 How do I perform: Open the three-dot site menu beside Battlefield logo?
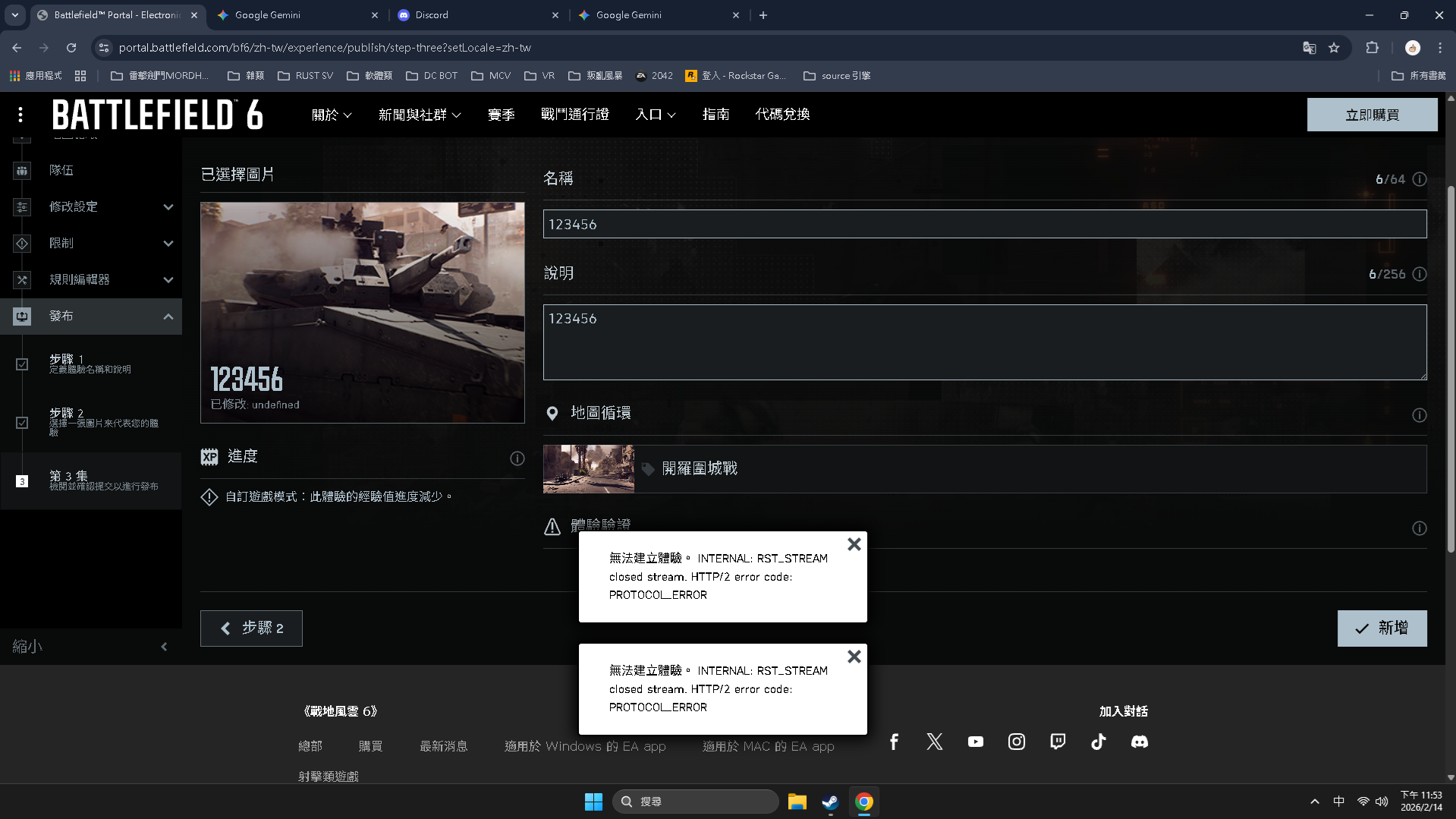20,115
